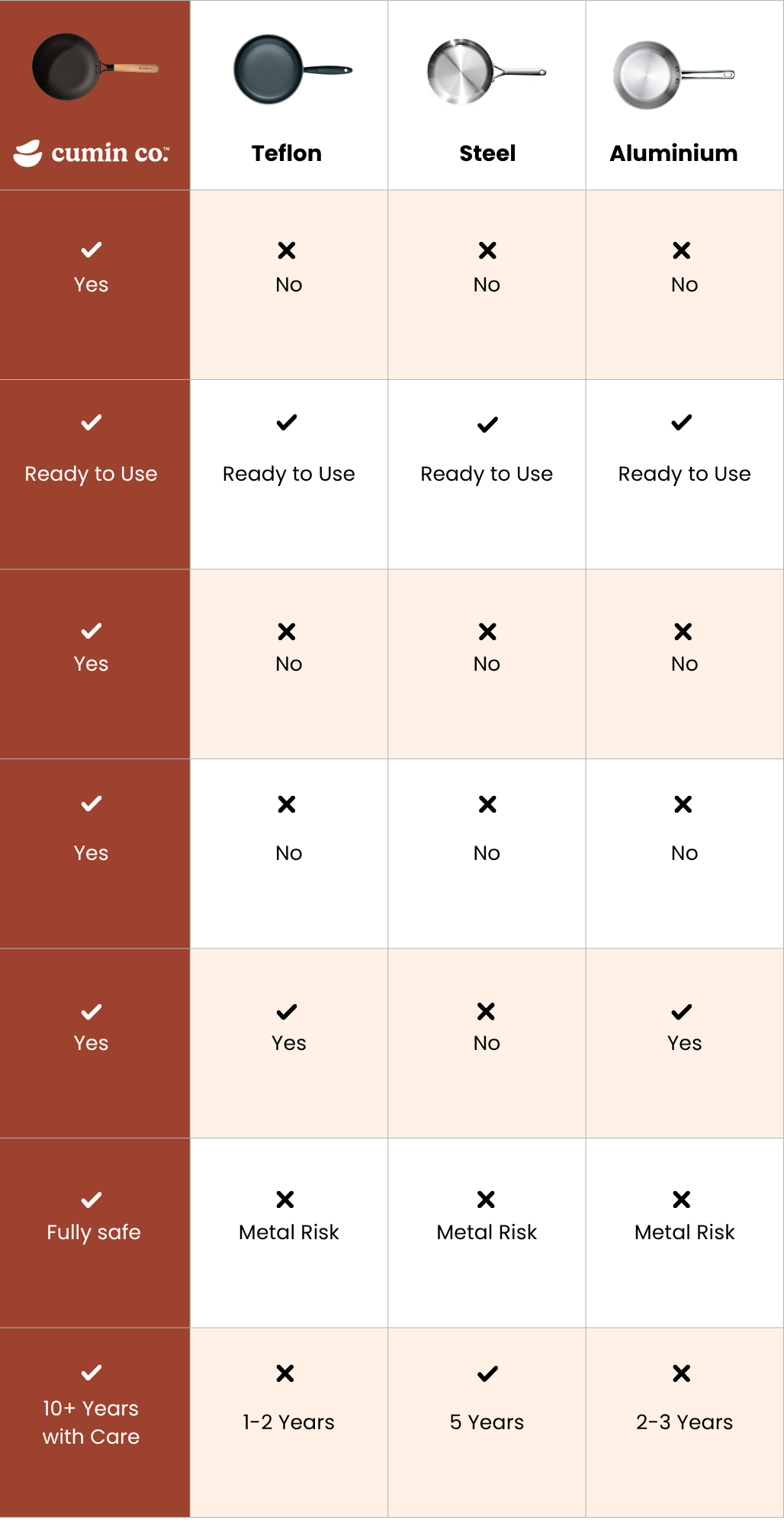This screenshot has width=784, height=1520.
Task: Click Ready to Use in Aluminium column
Action: click(x=684, y=474)
